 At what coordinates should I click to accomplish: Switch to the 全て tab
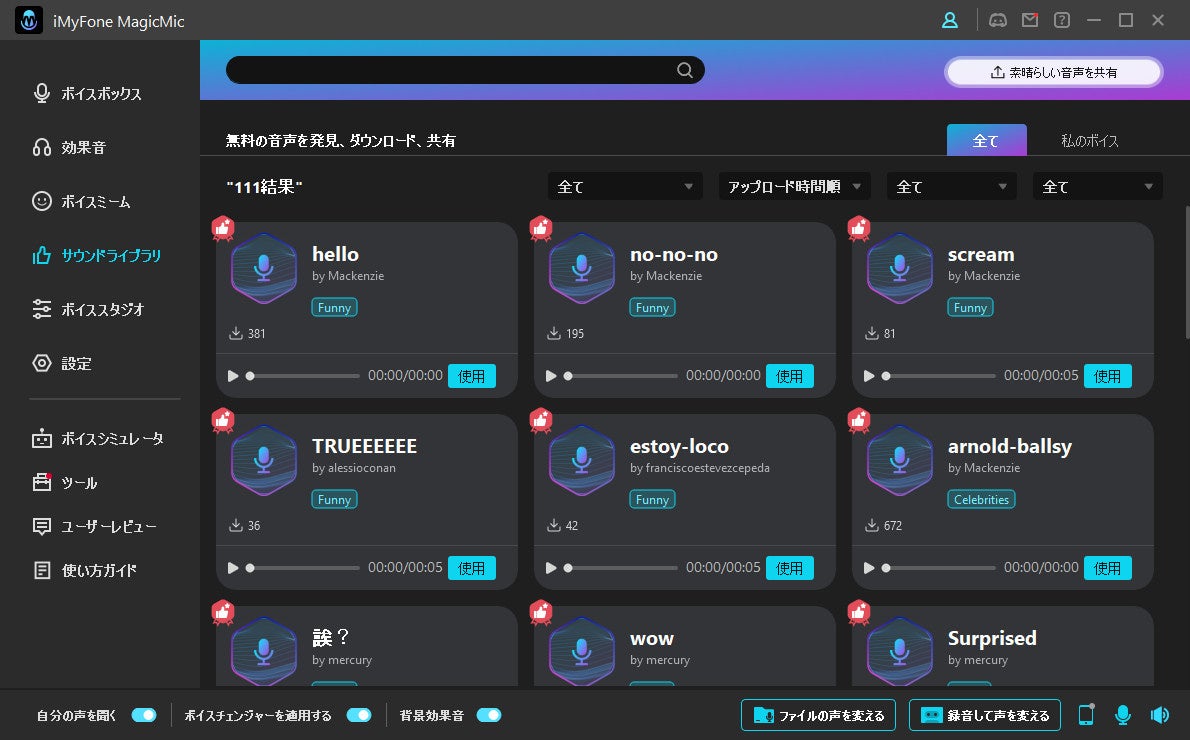point(987,140)
